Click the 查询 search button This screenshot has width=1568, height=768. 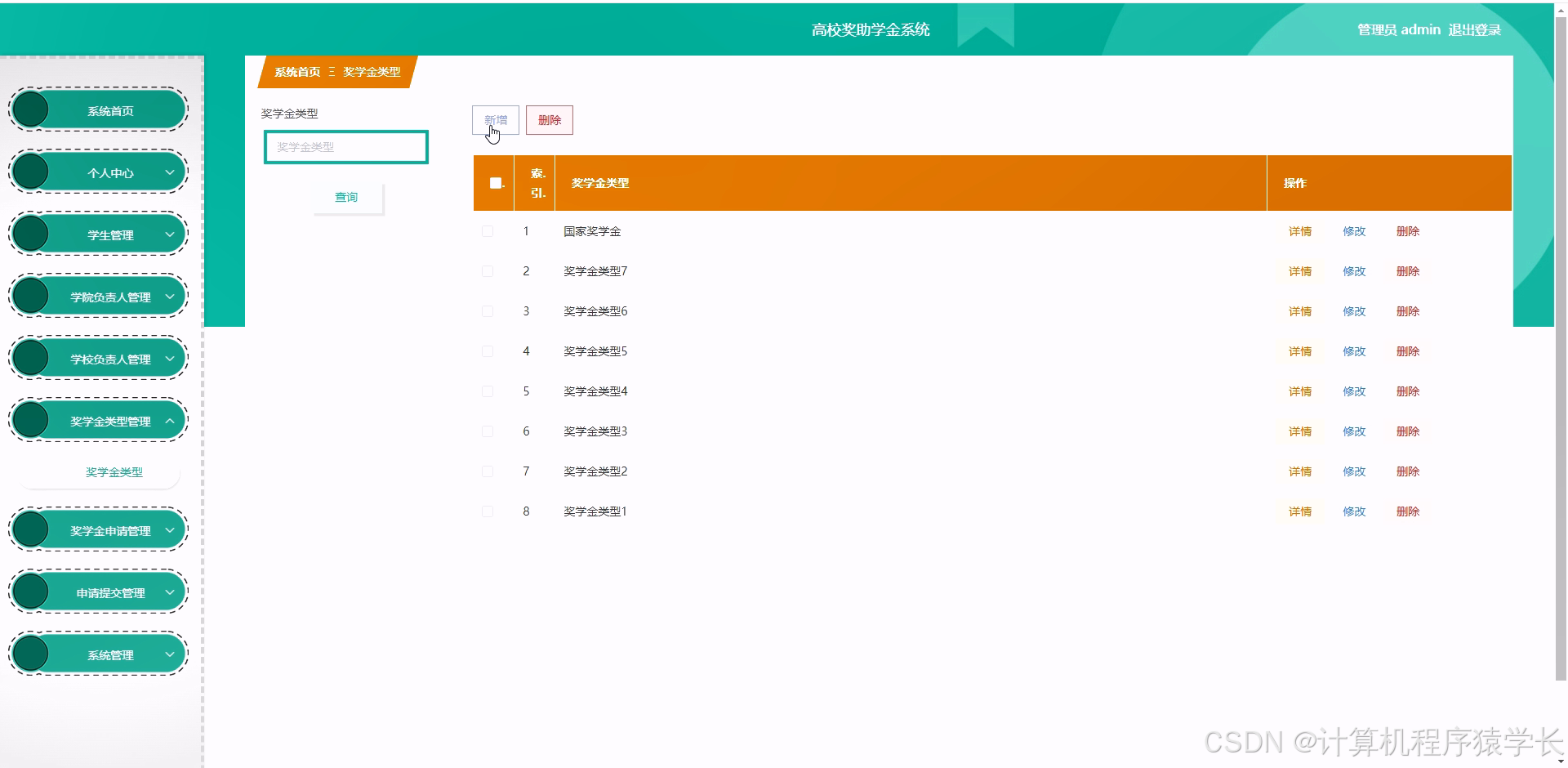point(348,198)
